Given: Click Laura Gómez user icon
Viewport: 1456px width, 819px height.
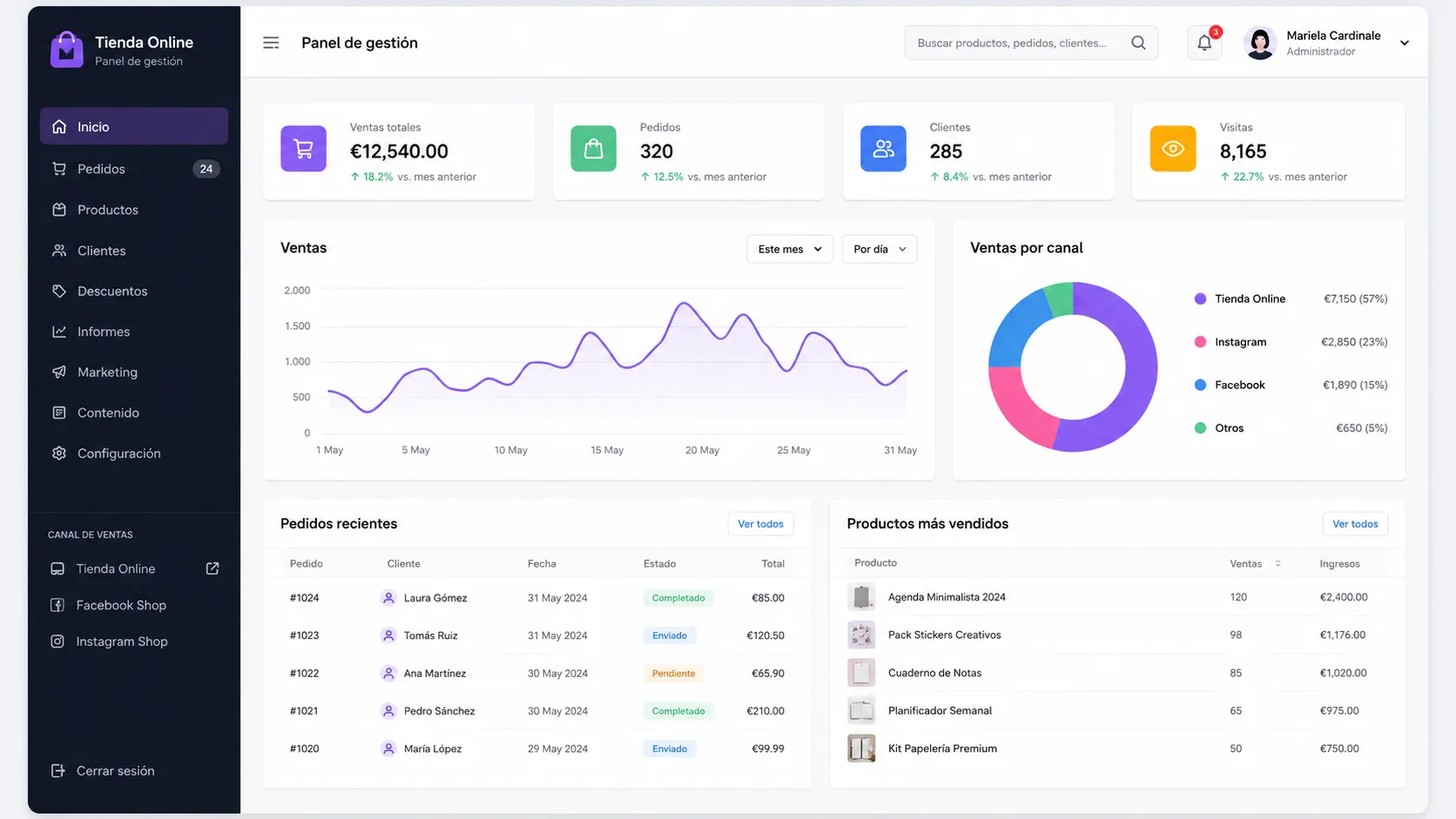Looking at the screenshot, I should (x=388, y=598).
